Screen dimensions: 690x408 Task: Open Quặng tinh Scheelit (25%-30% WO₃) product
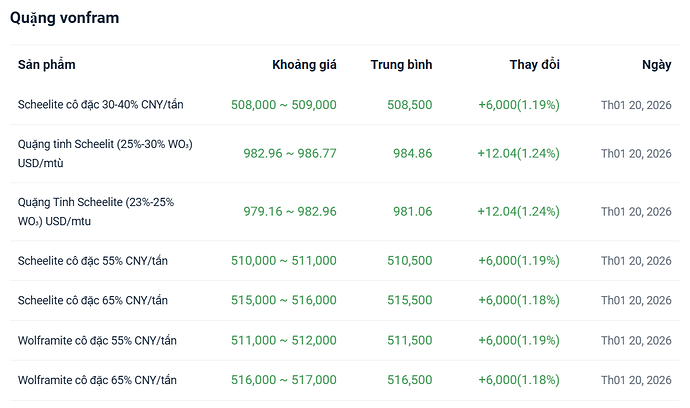point(105,153)
